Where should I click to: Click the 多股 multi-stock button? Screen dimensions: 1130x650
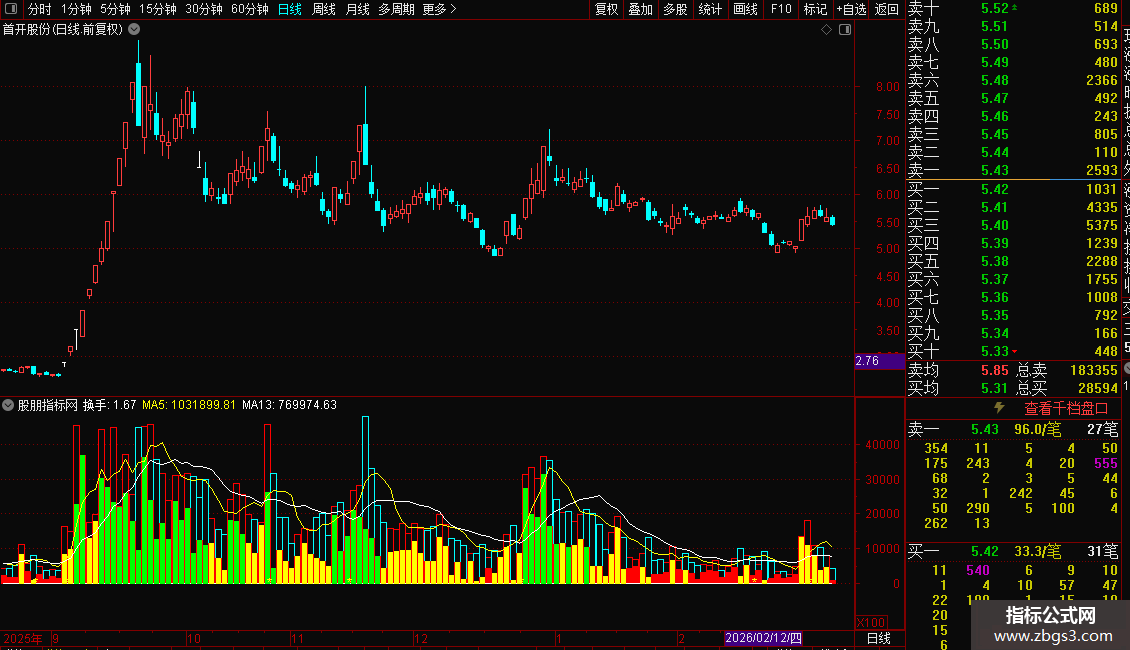pyautogui.click(x=675, y=9)
